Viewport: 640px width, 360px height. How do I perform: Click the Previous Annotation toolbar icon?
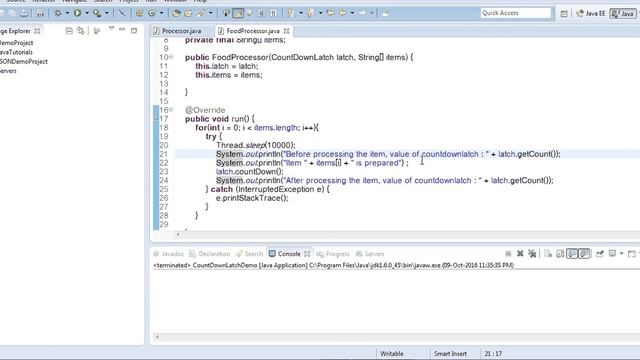[311, 13]
